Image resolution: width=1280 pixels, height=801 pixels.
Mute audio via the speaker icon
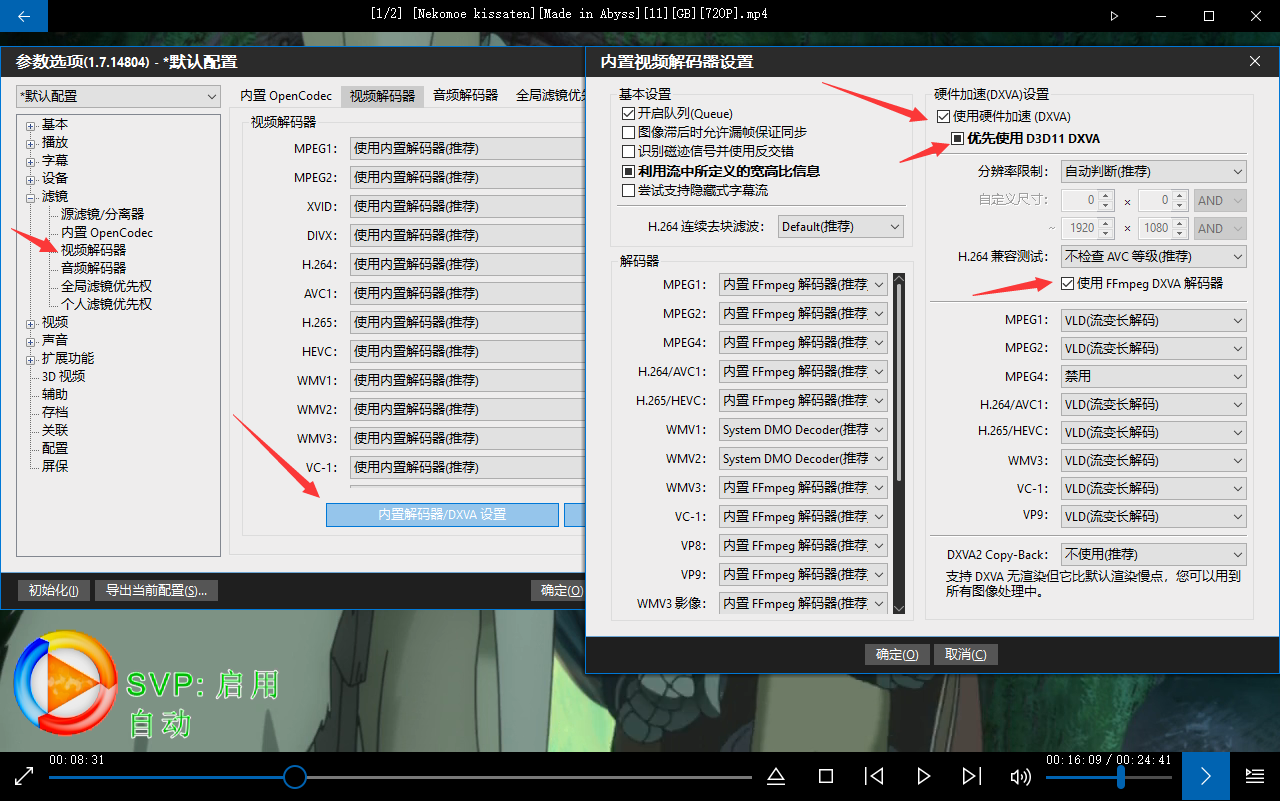1020,776
